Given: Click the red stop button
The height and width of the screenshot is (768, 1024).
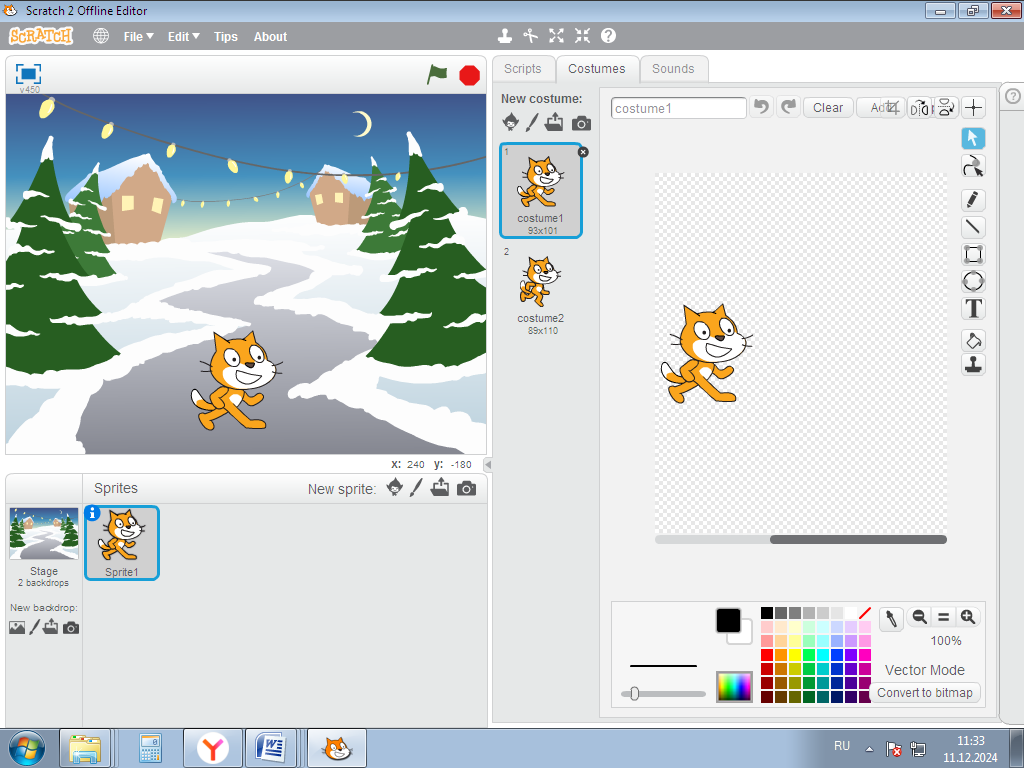Looking at the screenshot, I should pyautogui.click(x=470, y=76).
